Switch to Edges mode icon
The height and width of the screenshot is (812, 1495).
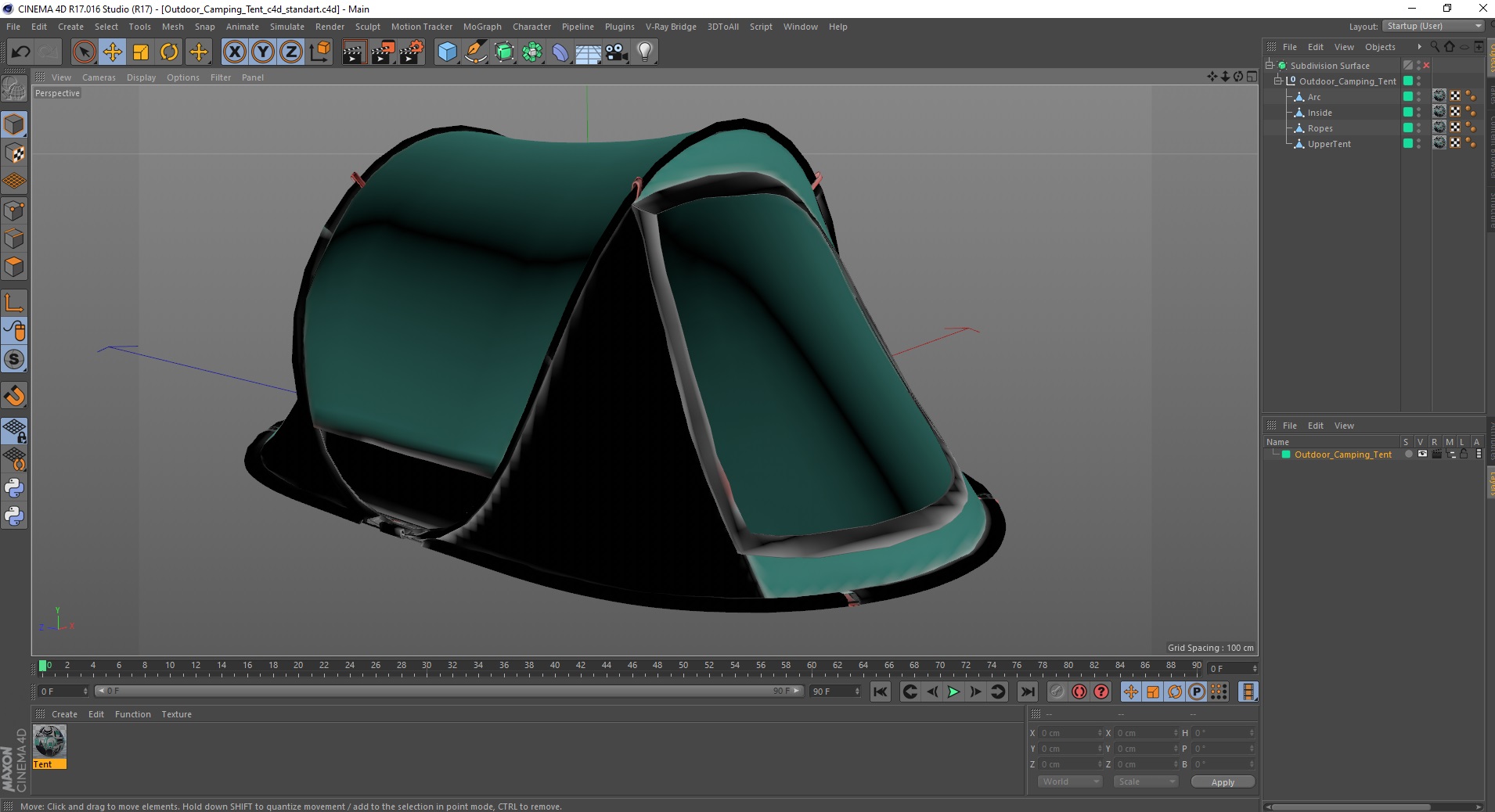[x=14, y=238]
